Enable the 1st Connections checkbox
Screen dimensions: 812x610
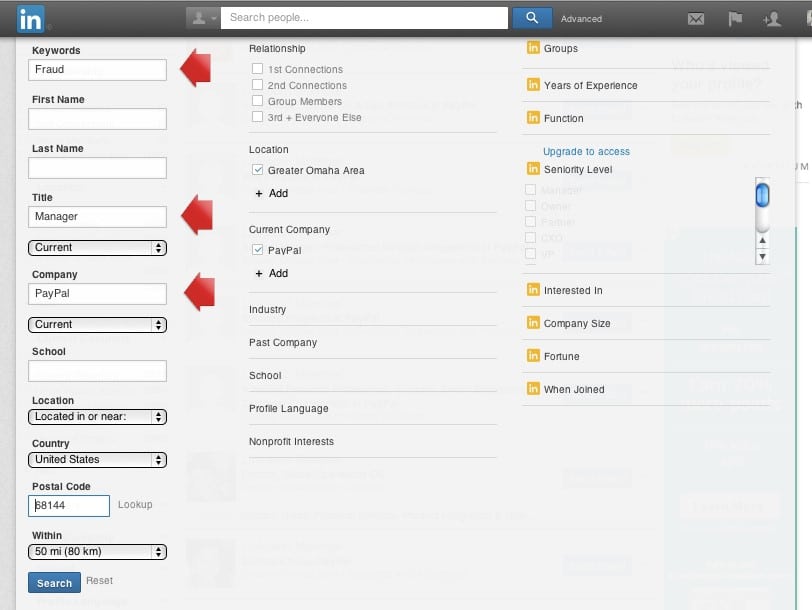(x=257, y=68)
